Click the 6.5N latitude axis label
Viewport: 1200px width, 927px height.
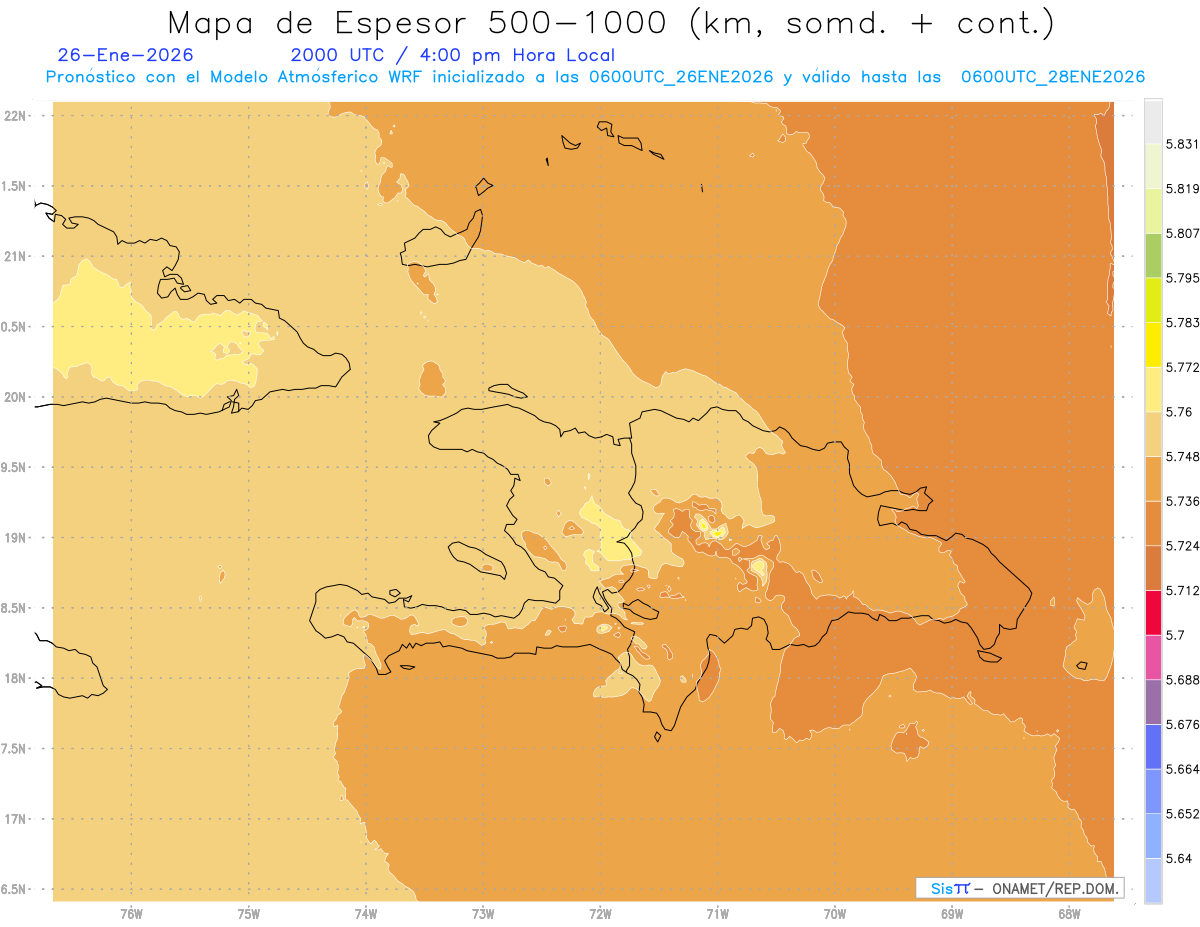[14, 889]
